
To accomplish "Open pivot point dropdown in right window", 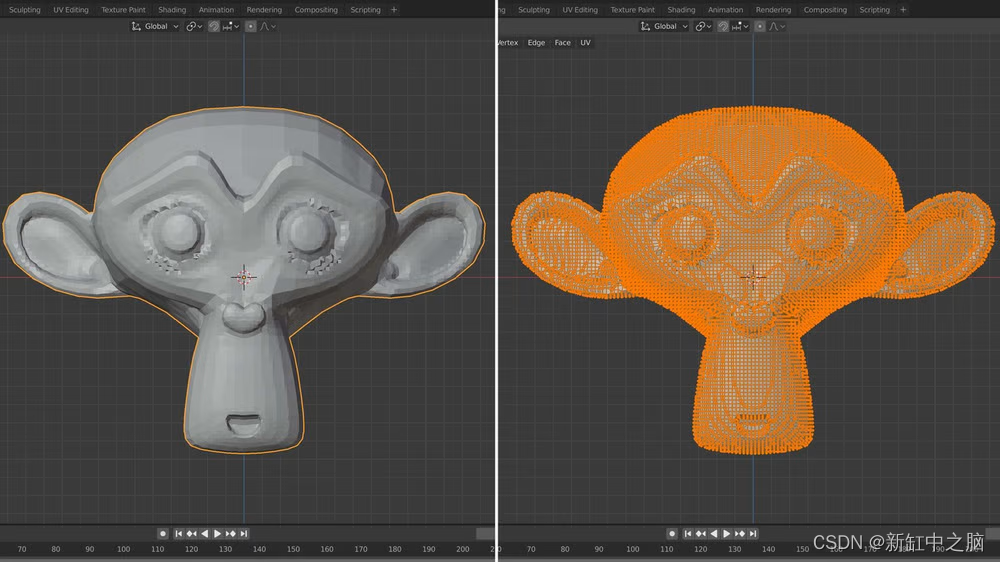I will 703,26.
